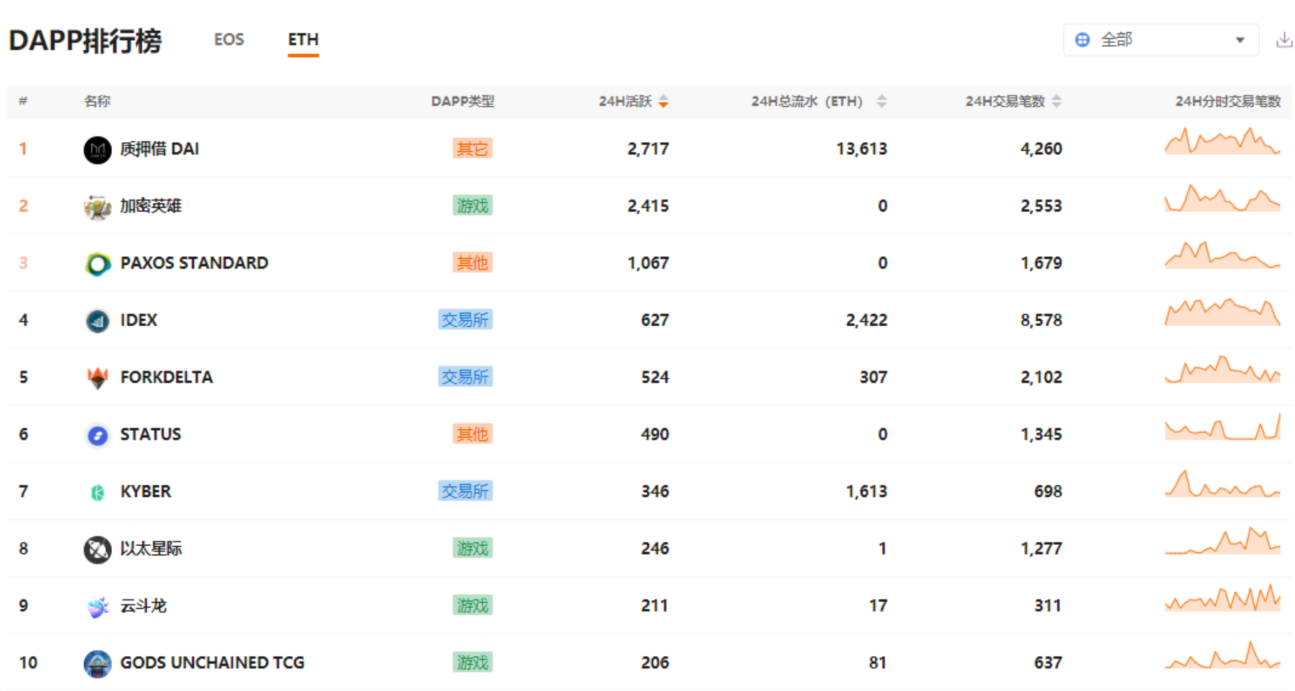Click 其他 tag in STATUS row
The height and width of the screenshot is (691, 1295).
tap(473, 434)
